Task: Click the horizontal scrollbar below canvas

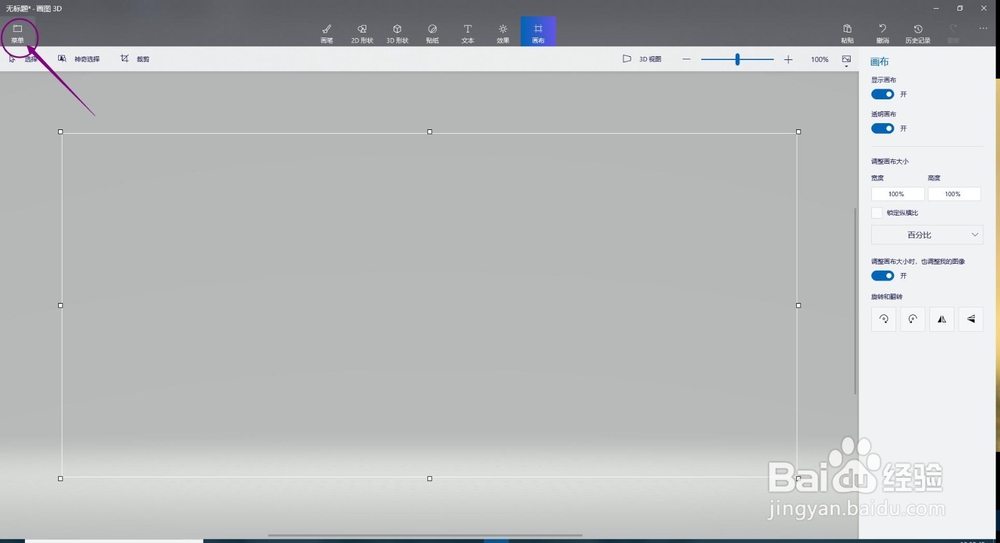Action: click(x=425, y=535)
